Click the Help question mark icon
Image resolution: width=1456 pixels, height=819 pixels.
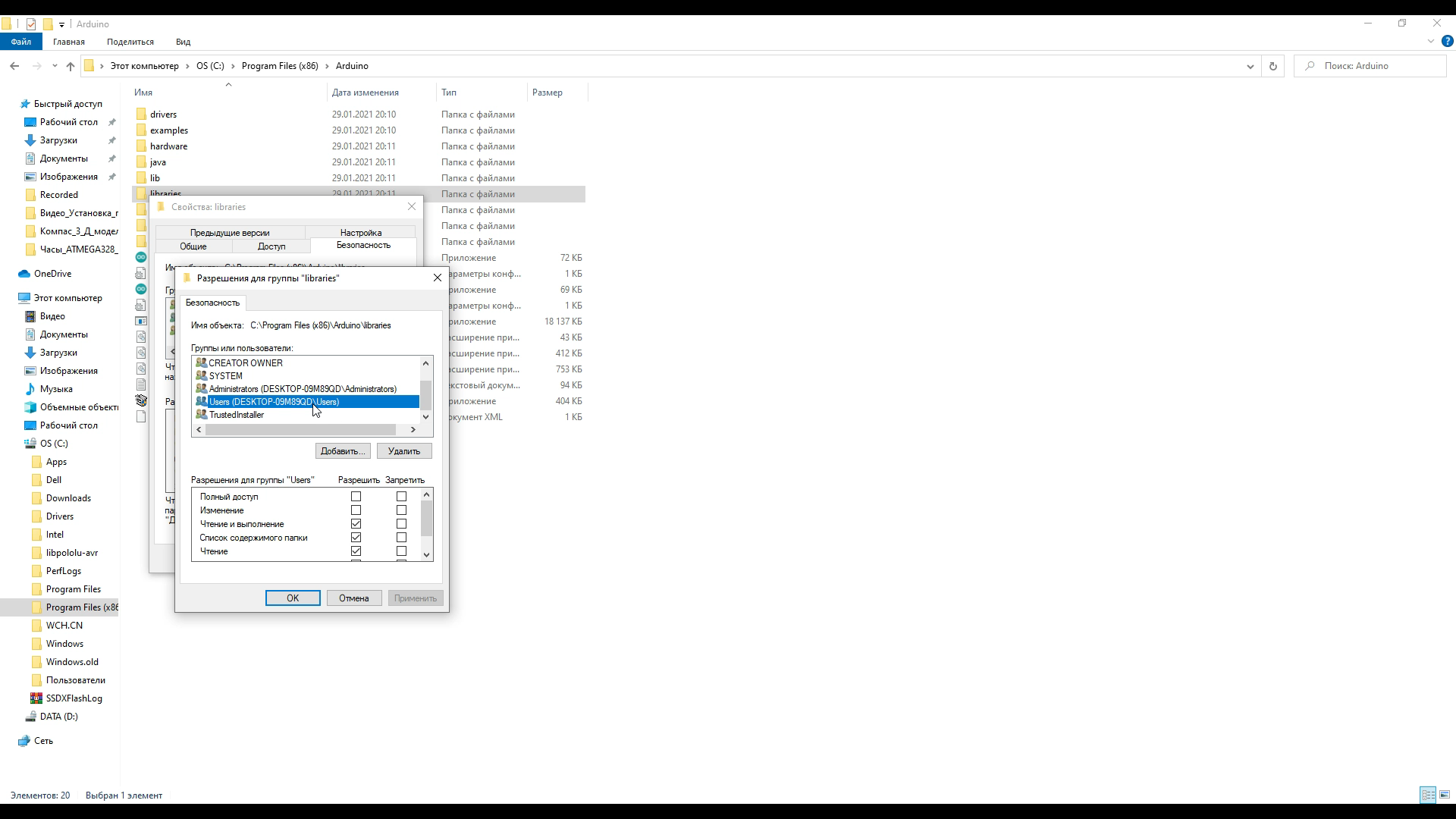pos(1447,42)
